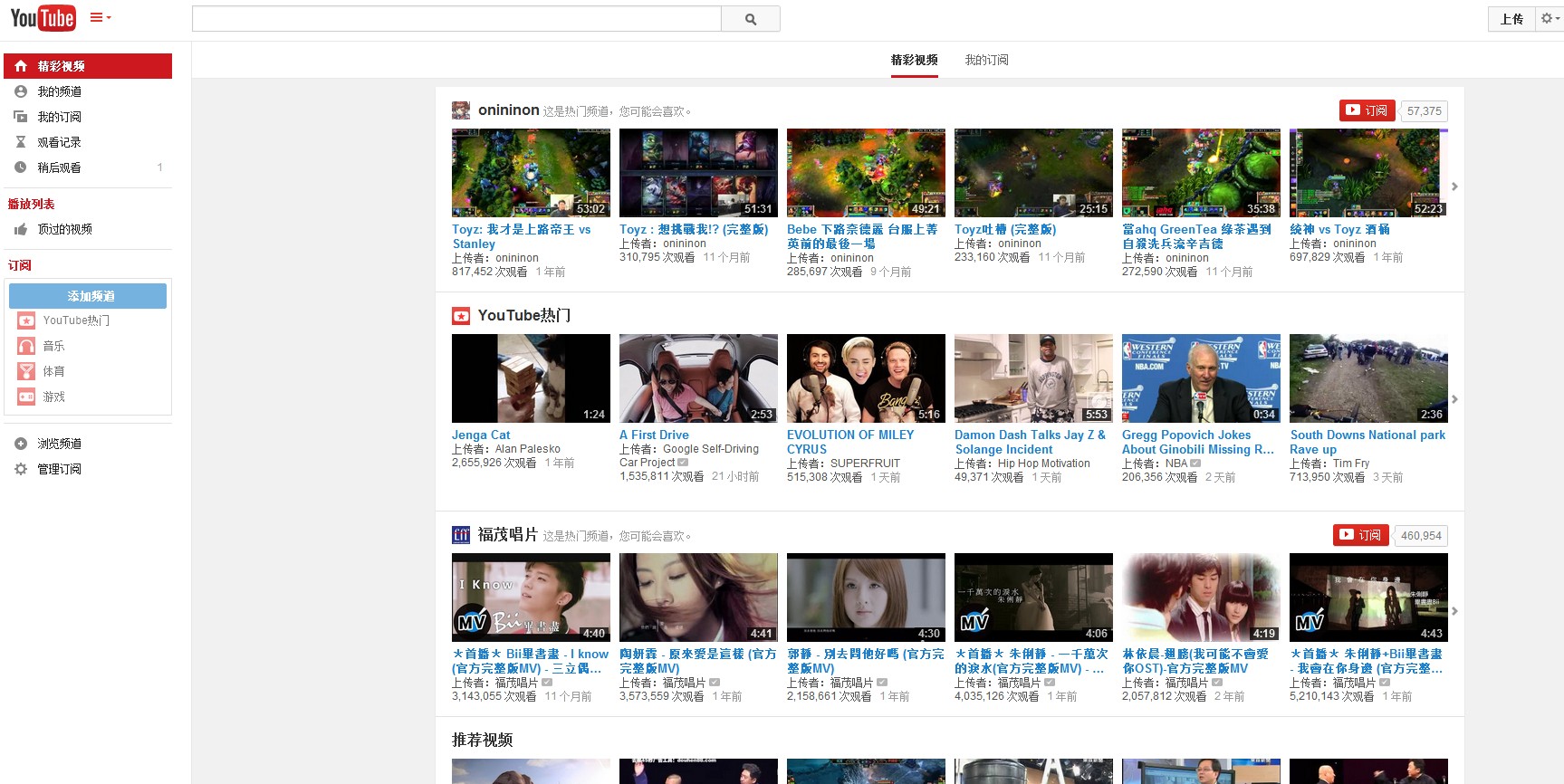1564x784 pixels.
Task: Click the search magnifier button
Action: pyautogui.click(x=751, y=19)
